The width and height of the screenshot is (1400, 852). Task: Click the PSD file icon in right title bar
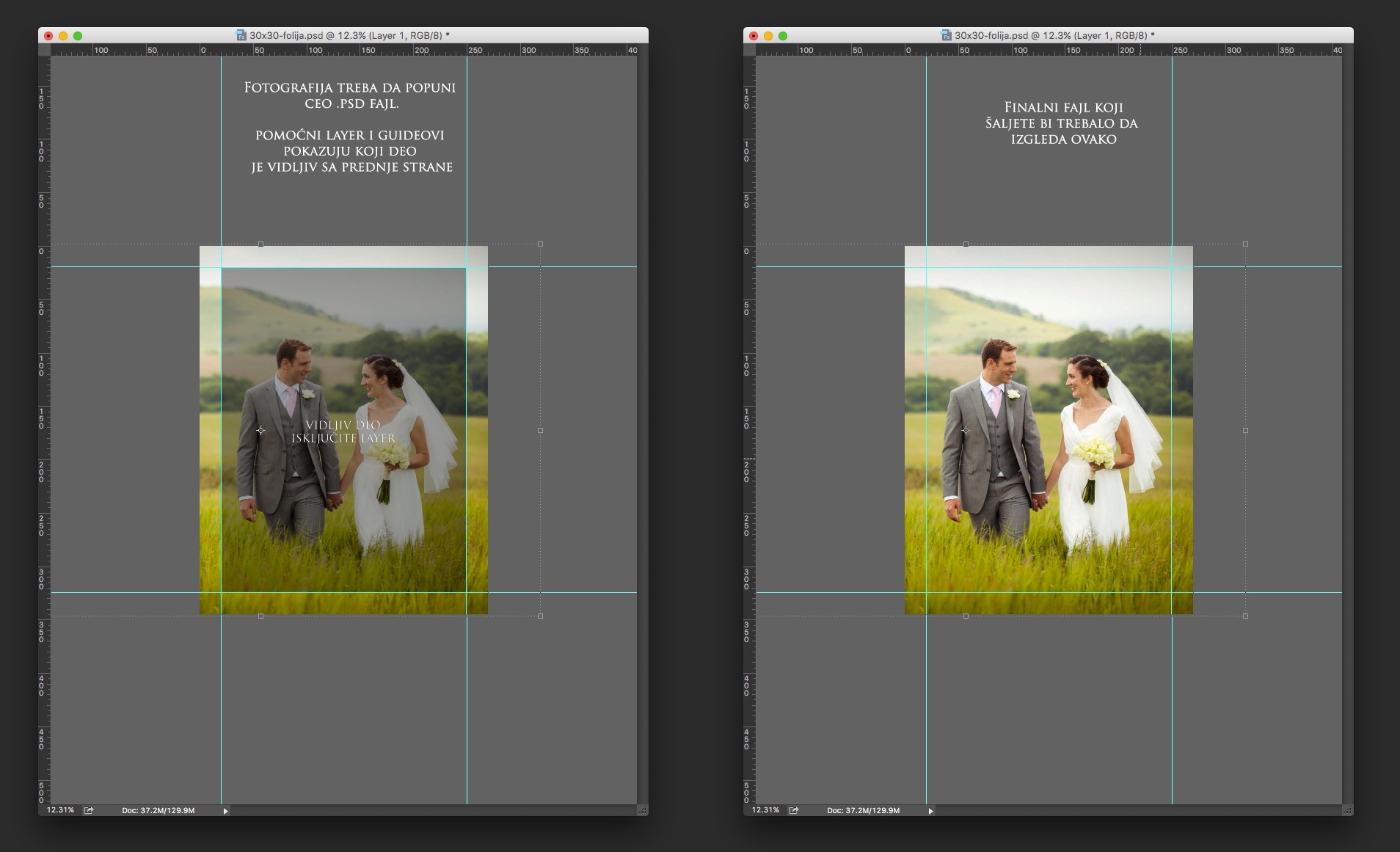(946, 35)
